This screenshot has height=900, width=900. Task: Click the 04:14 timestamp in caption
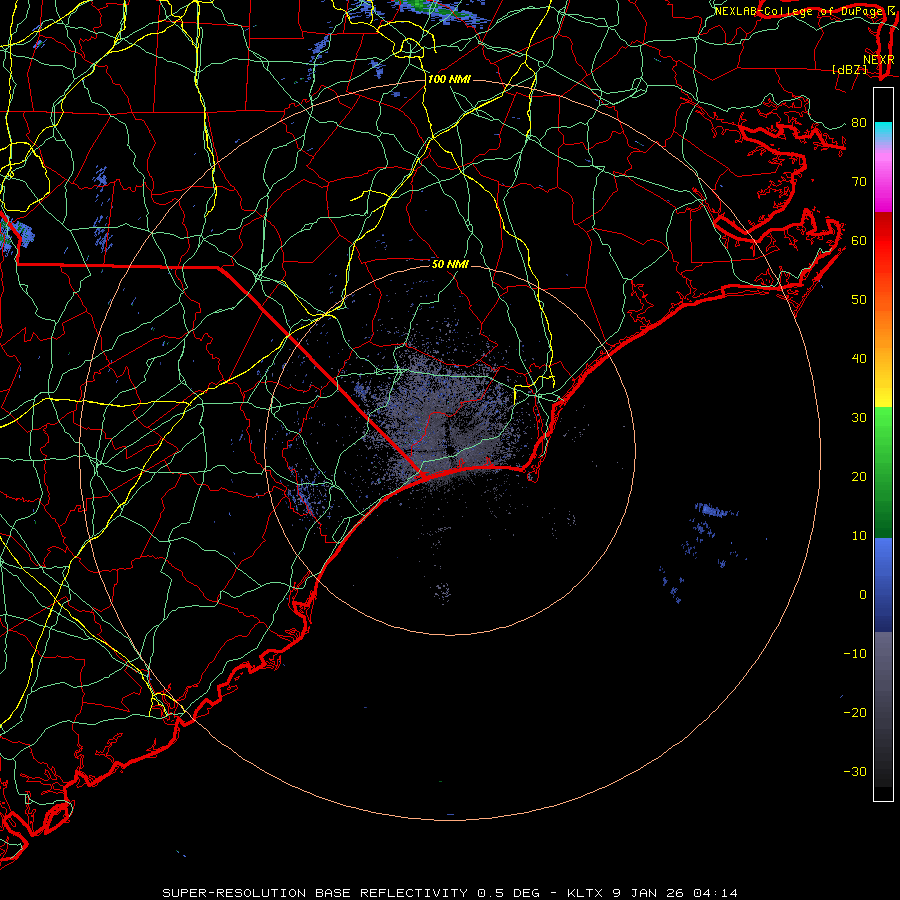[715, 893]
